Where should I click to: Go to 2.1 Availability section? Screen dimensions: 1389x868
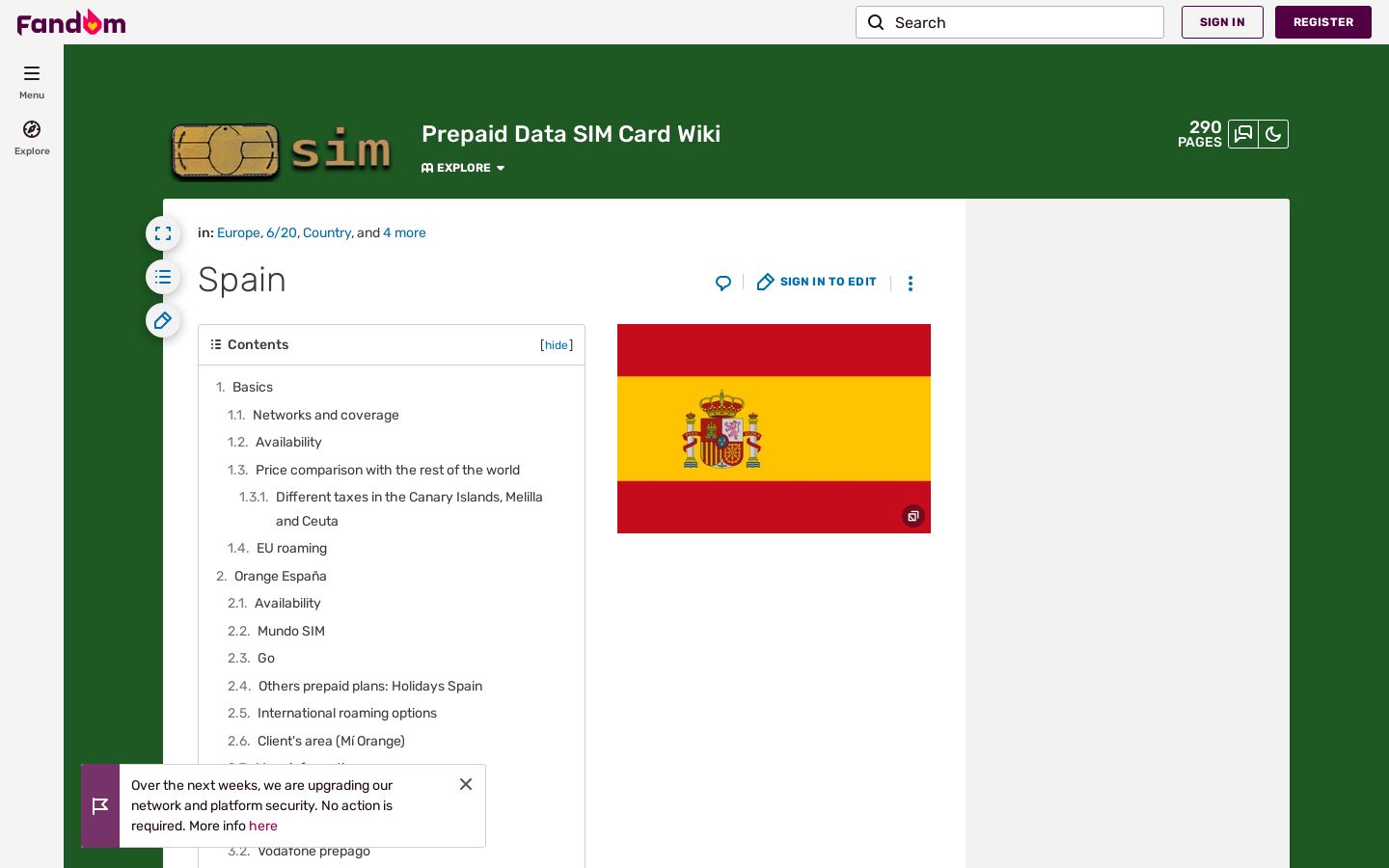[287, 603]
